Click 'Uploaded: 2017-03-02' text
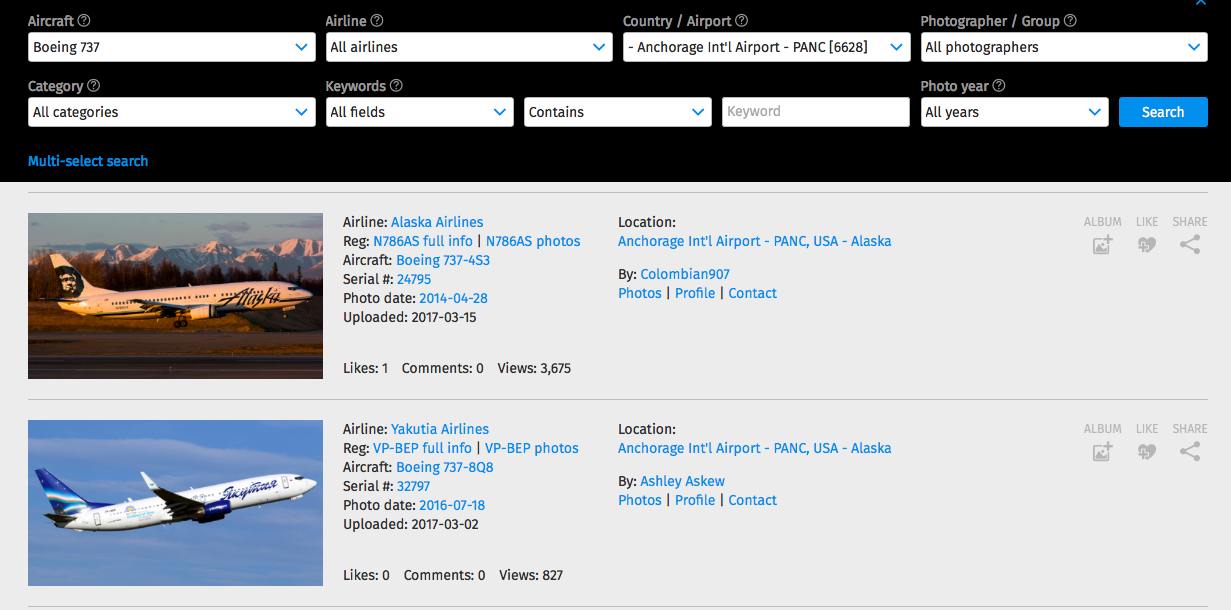1231x610 pixels. (411, 524)
